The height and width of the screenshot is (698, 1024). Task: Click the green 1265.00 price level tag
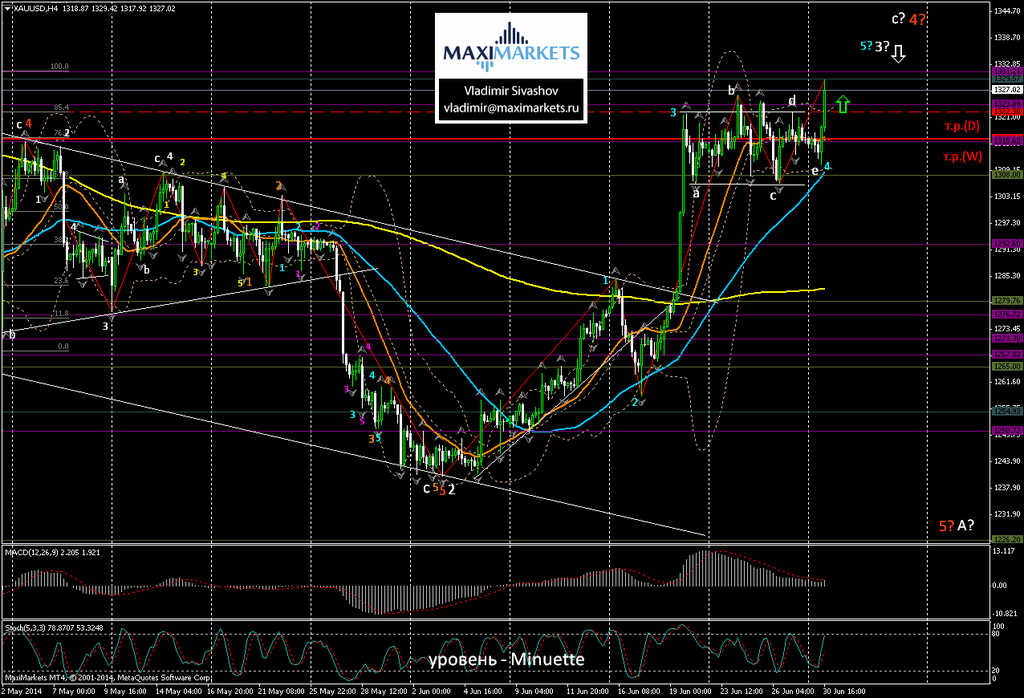(x=1006, y=366)
